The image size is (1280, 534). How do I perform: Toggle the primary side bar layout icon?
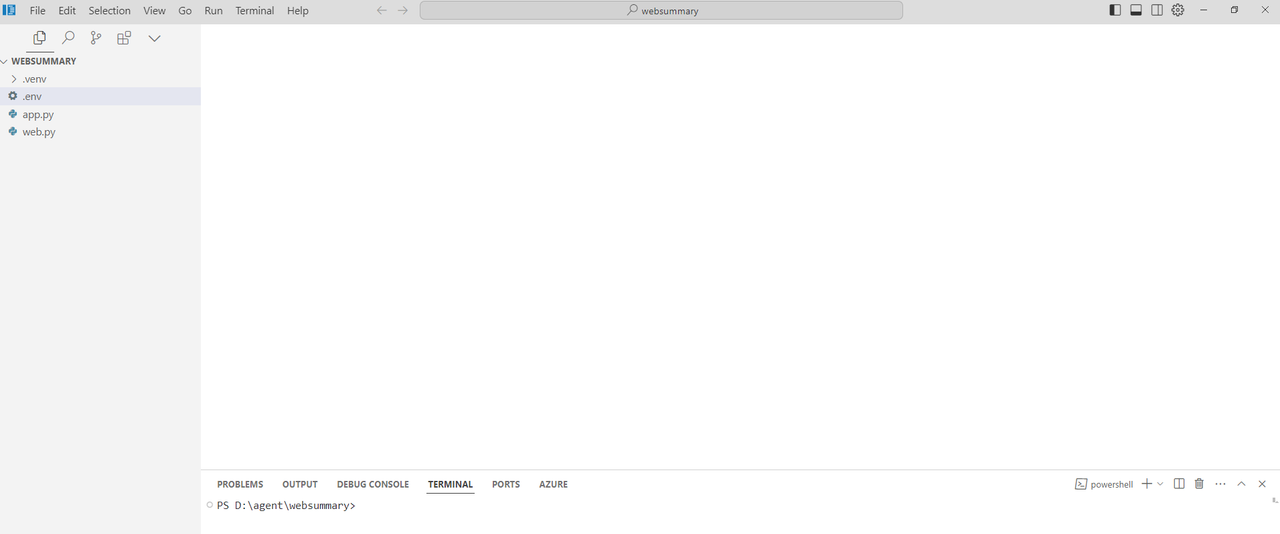[1116, 10]
